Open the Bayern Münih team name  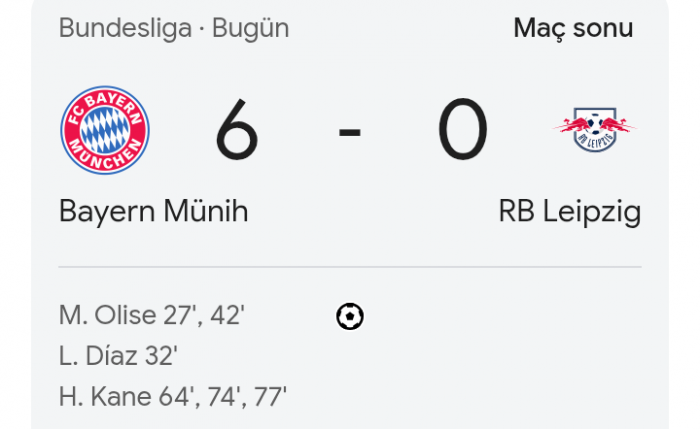click(153, 212)
